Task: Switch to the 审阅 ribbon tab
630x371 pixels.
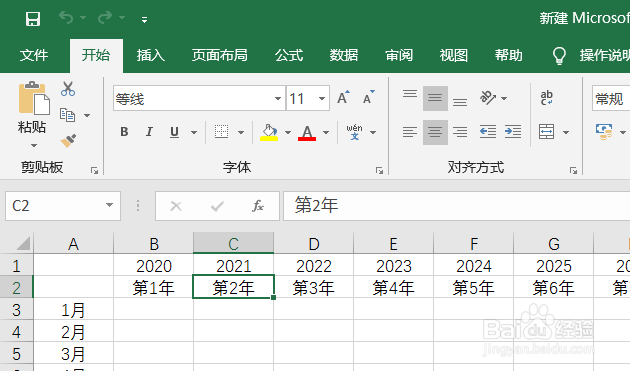Action: click(399, 55)
